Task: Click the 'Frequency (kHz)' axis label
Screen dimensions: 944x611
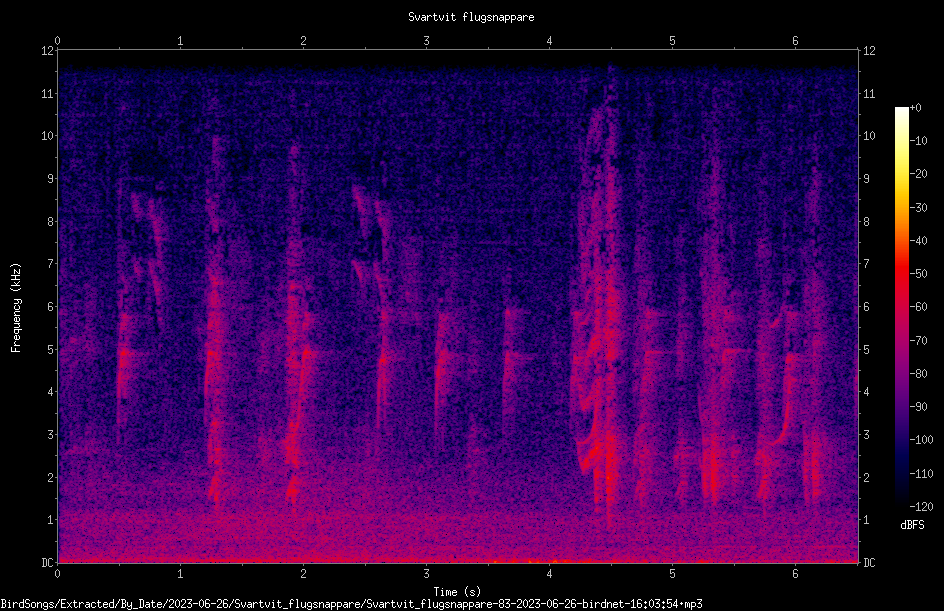Action: (16, 308)
